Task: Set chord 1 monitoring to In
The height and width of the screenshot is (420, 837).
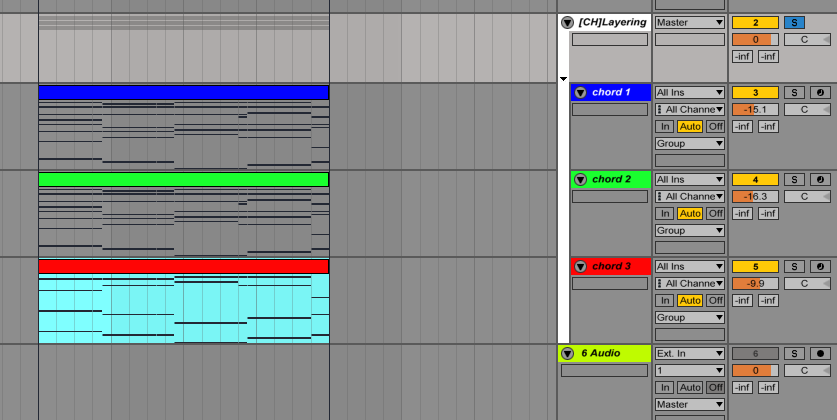Action: click(x=665, y=126)
